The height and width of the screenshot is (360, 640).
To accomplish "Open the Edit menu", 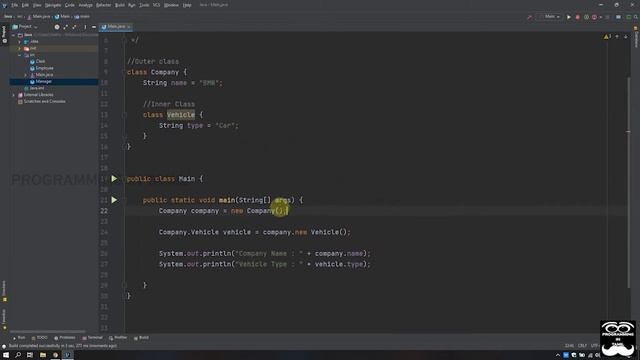I will 25,5.
